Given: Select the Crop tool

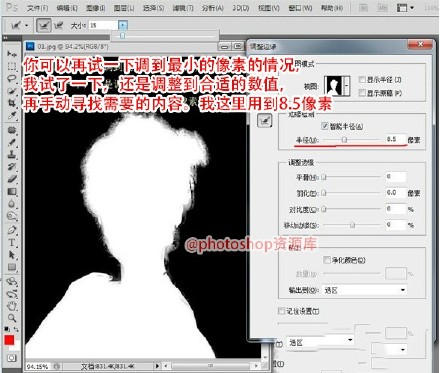Looking at the screenshot, I should [12, 103].
